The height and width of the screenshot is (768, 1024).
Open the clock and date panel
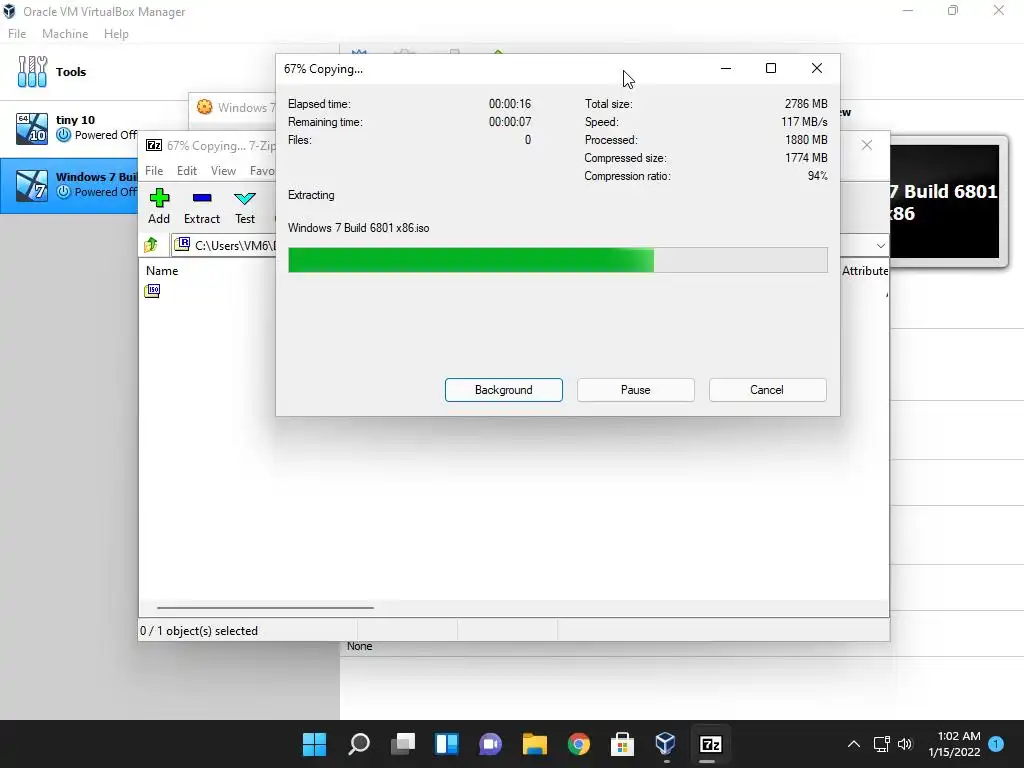coord(954,744)
